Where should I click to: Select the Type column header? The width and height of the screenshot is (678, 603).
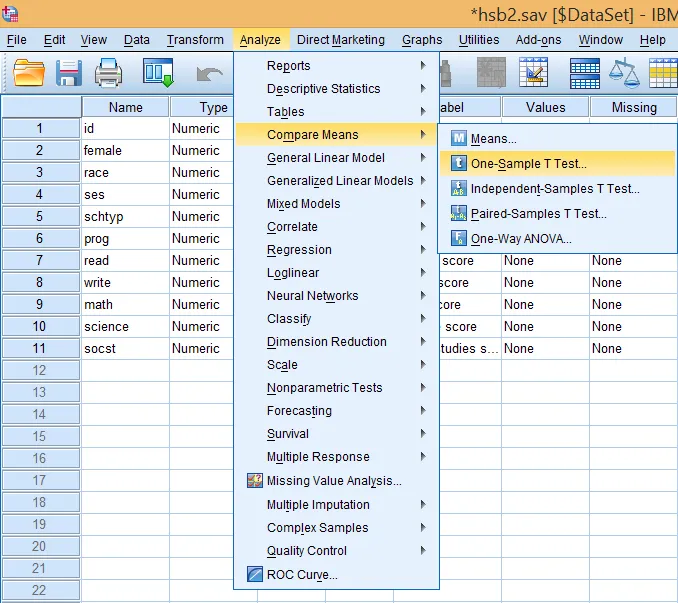point(202,107)
